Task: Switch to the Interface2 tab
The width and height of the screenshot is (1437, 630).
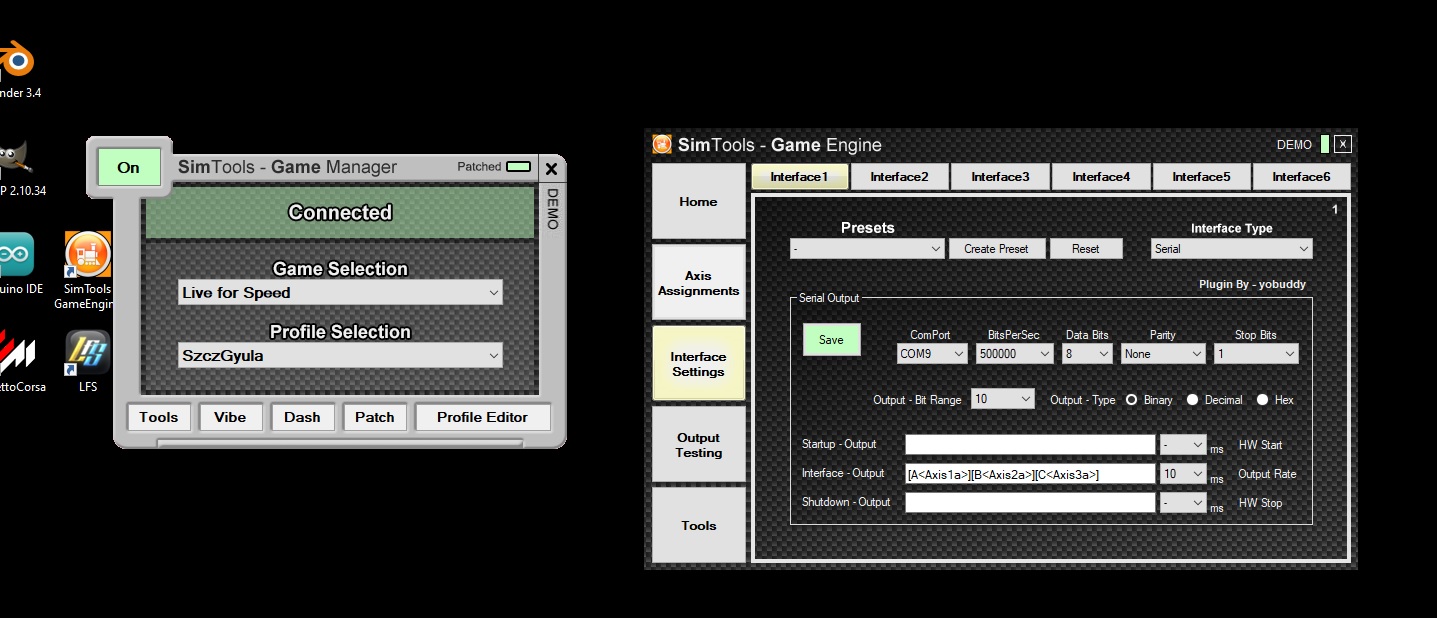Action: click(x=899, y=177)
